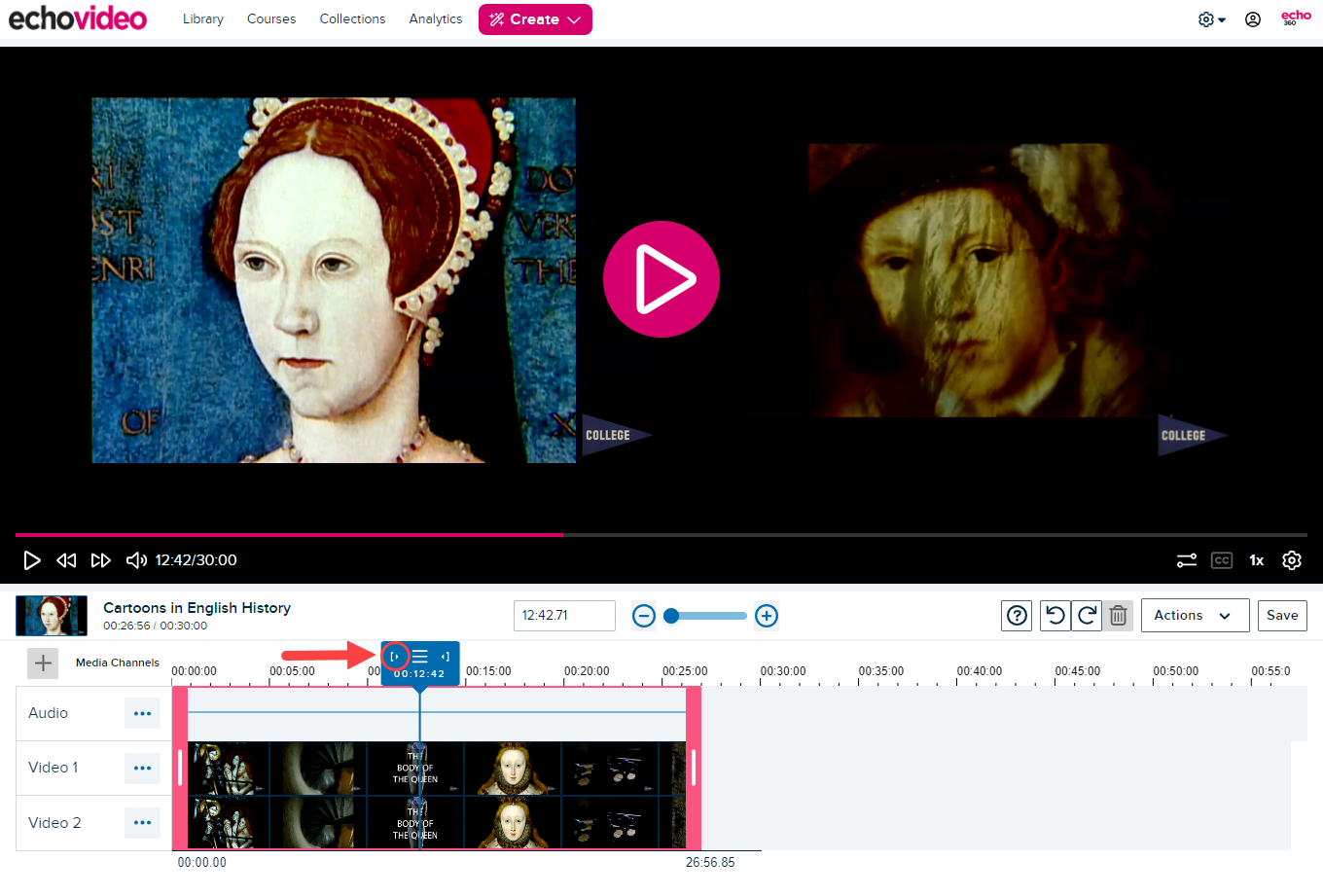Open the settings gear dropdown in header
This screenshot has width=1323, height=896.
click(1211, 19)
